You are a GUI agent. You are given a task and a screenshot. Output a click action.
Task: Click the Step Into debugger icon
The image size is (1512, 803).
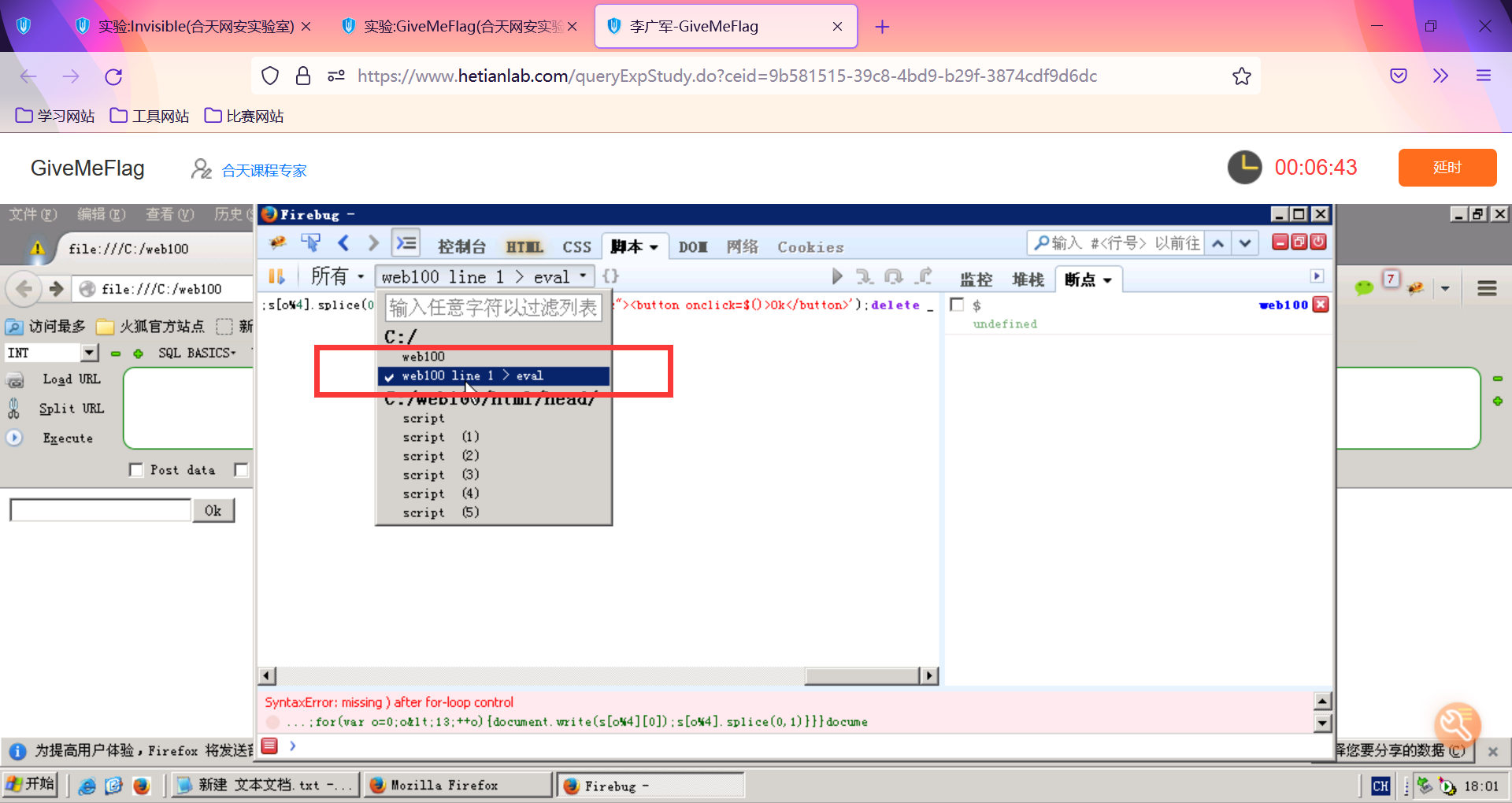pos(865,276)
